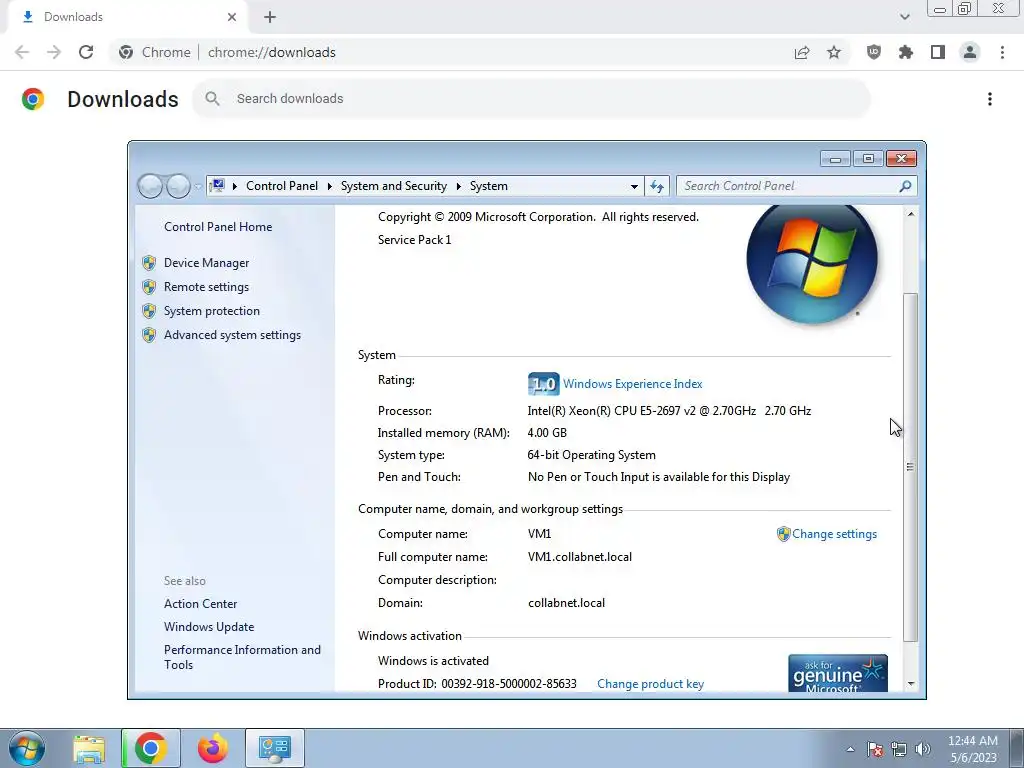Click the refresh button in Control Panel
The image size is (1024, 768).
coord(657,187)
